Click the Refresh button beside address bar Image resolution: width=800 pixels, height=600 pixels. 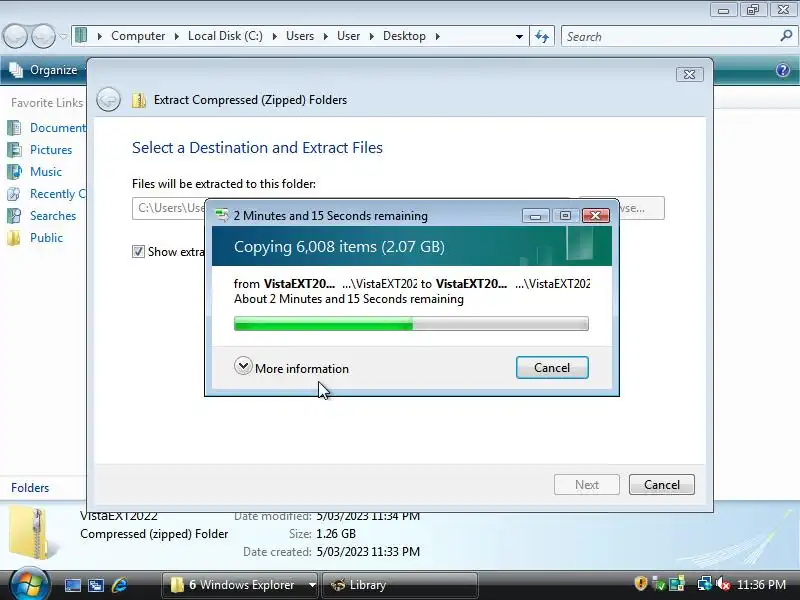click(x=542, y=36)
